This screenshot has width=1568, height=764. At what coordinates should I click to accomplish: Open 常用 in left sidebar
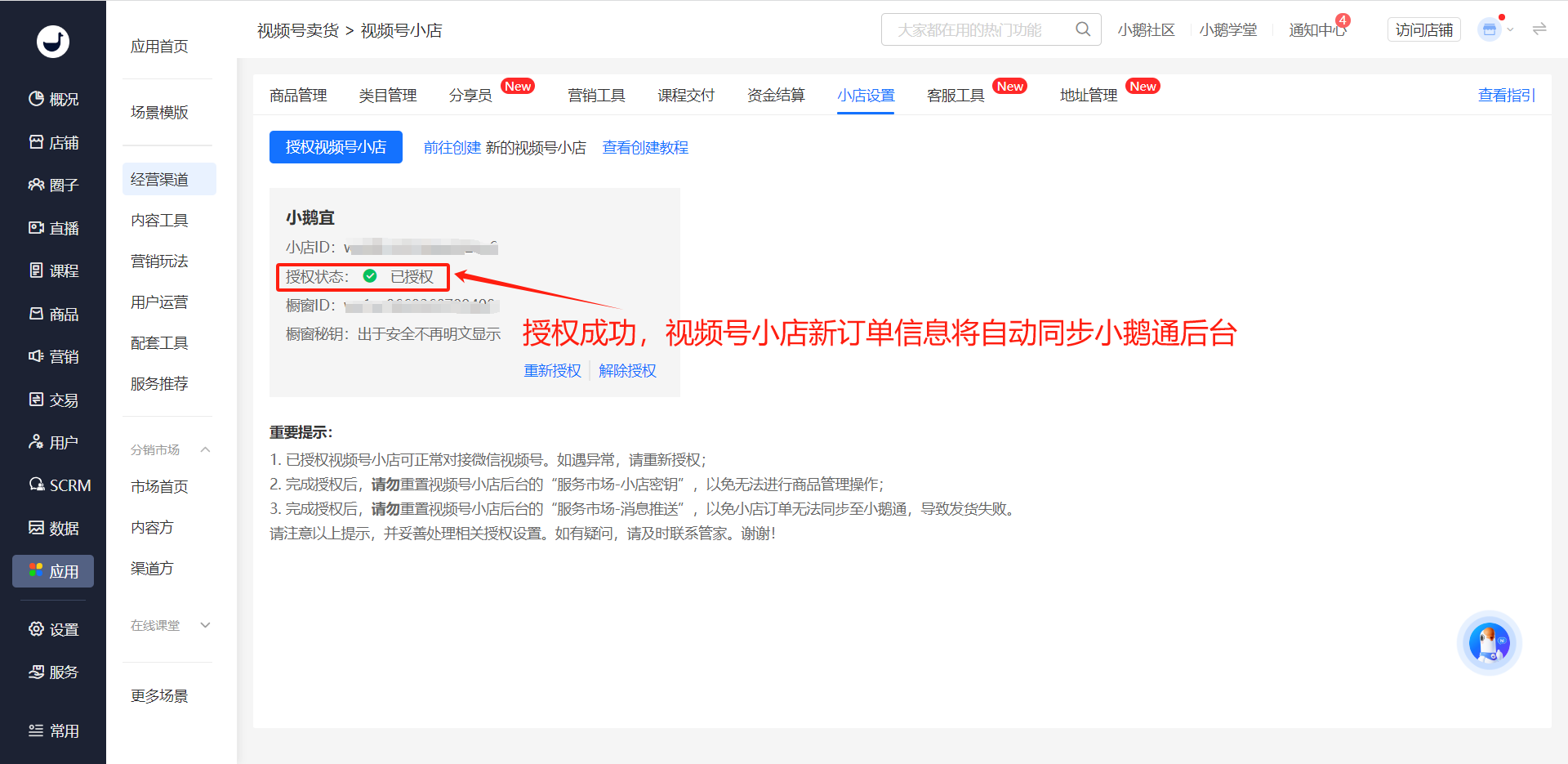tap(53, 730)
